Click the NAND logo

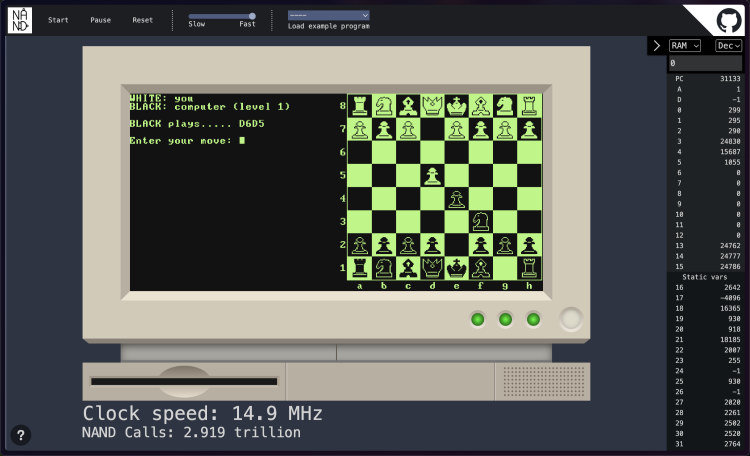click(20, 19)
